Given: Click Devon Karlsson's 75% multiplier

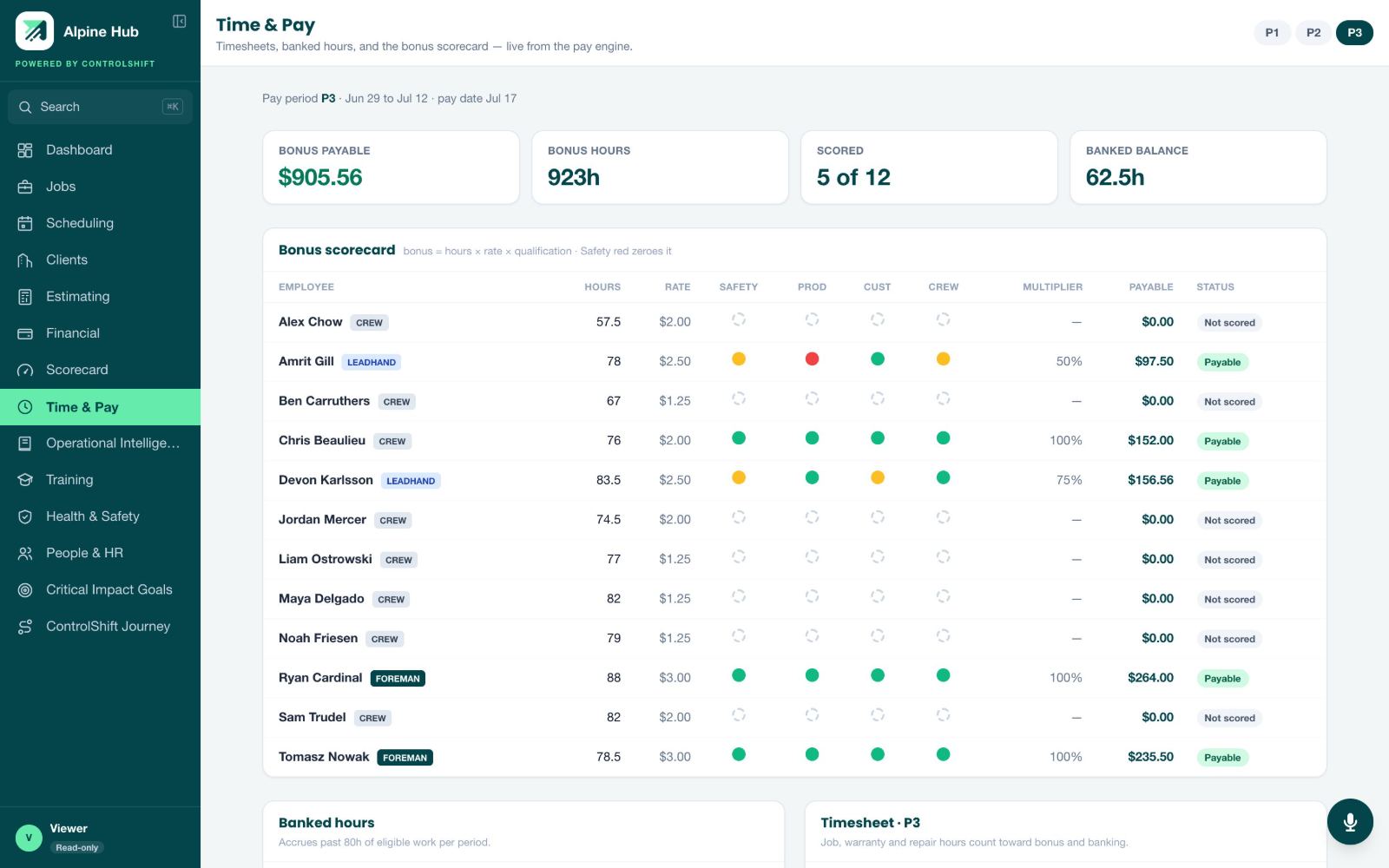Looking at the screenshot, I should (x=1069, y=480).
